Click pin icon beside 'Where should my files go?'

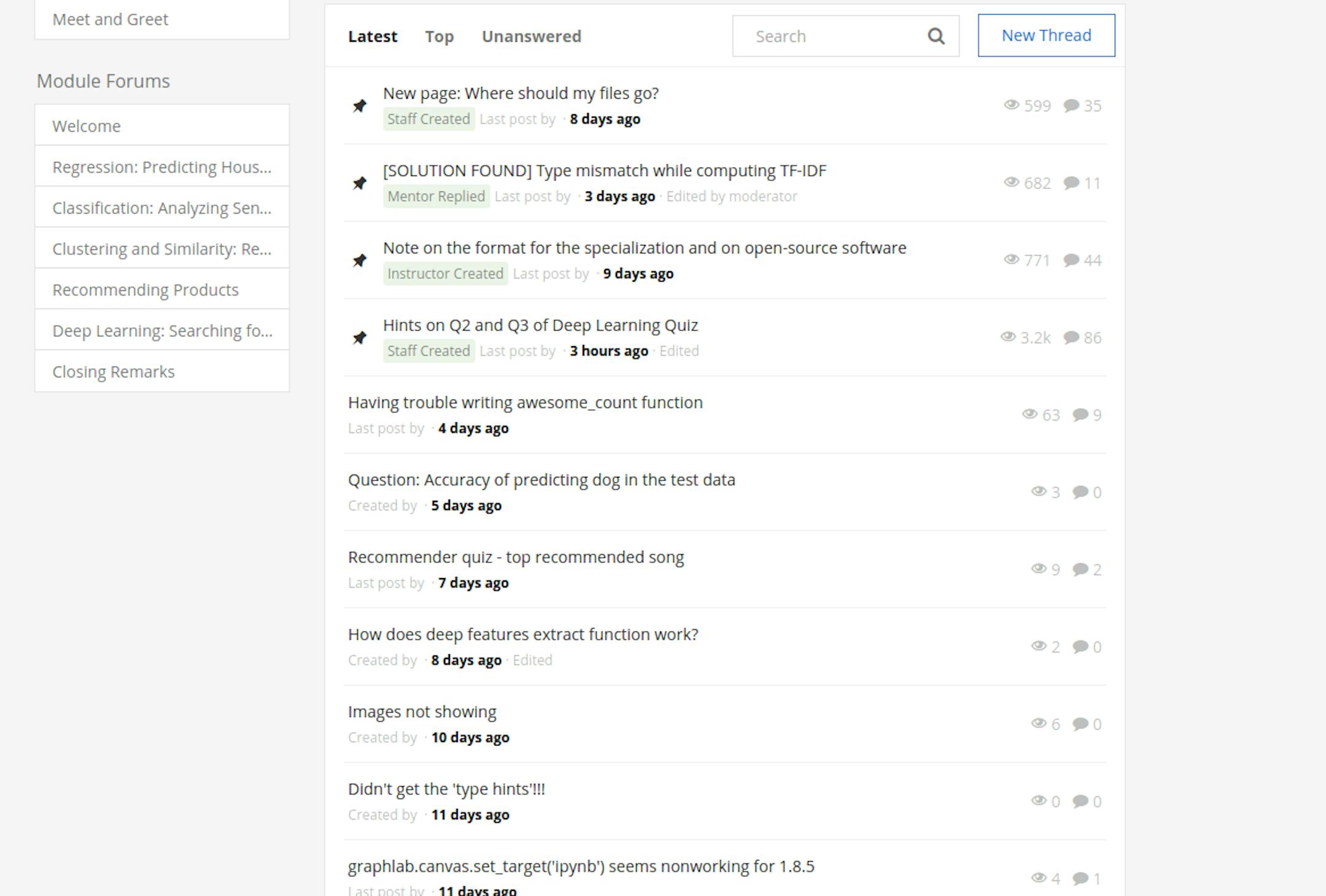pyautogui.click(x=360, y=106)
